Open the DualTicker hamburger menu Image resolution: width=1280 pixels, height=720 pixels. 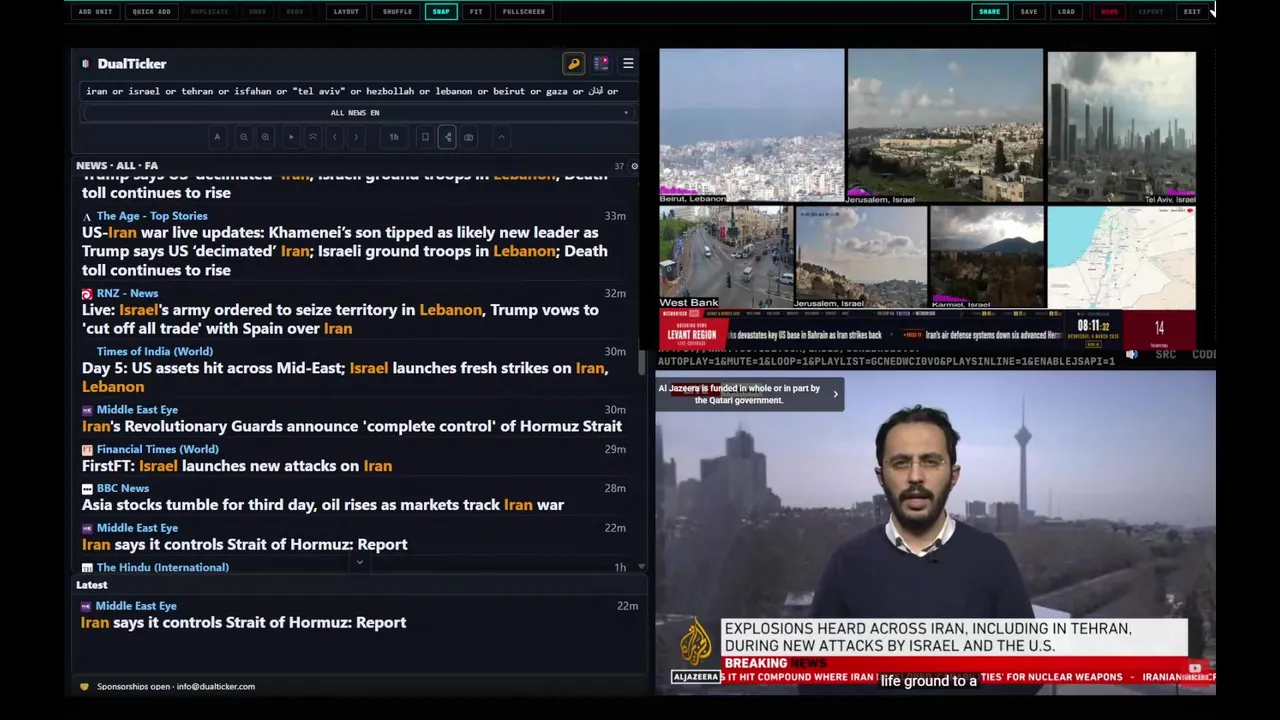point(628,63)
